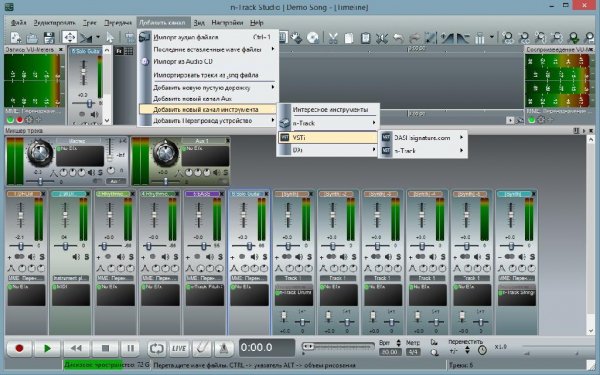Toggle mute speaker on 5 BASS channel
Screen dimensions: 600x375
click(210, 257)
